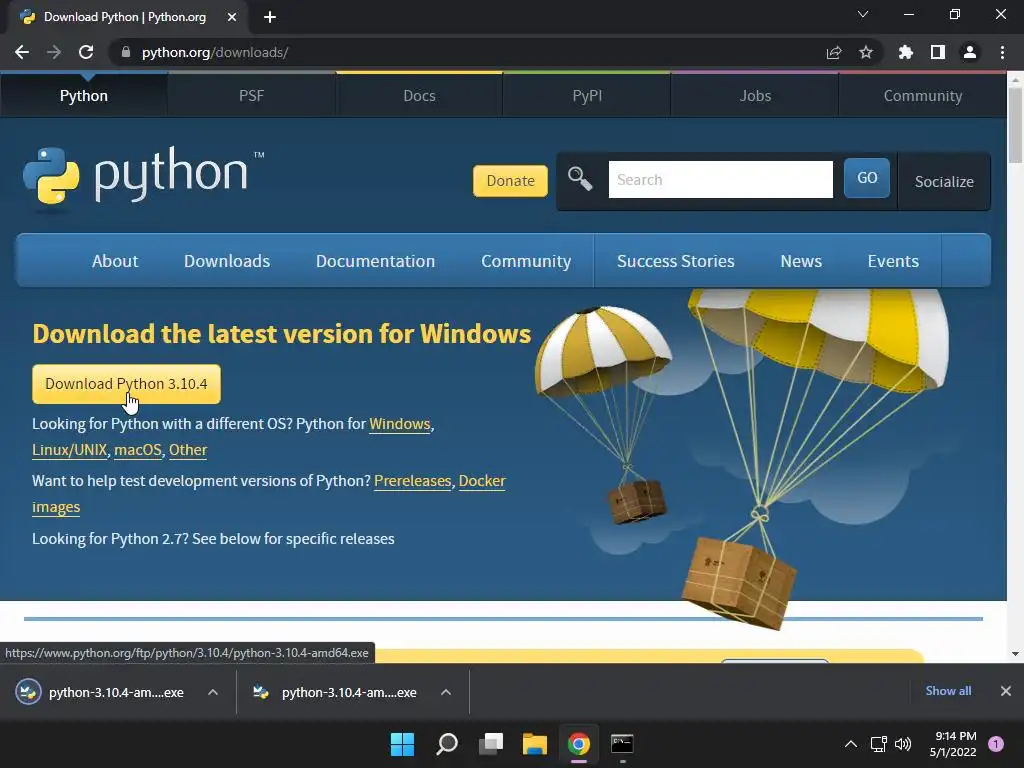Click the Donate button

[510, 181]
